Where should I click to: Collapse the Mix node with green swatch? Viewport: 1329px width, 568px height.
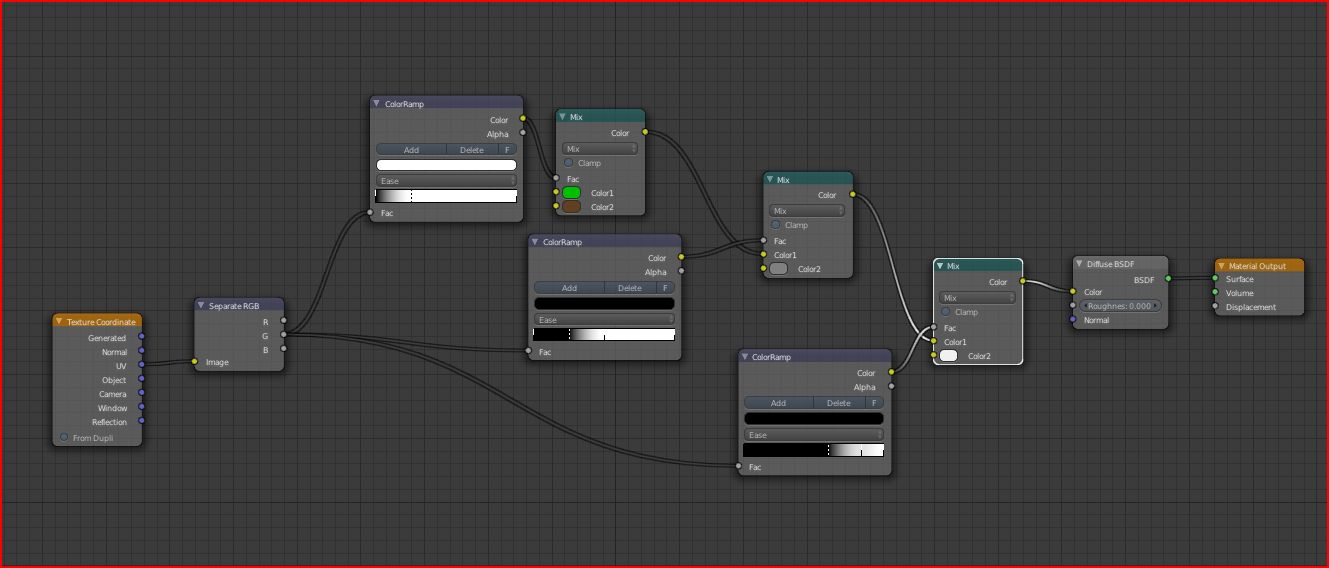tap(563, 117)
